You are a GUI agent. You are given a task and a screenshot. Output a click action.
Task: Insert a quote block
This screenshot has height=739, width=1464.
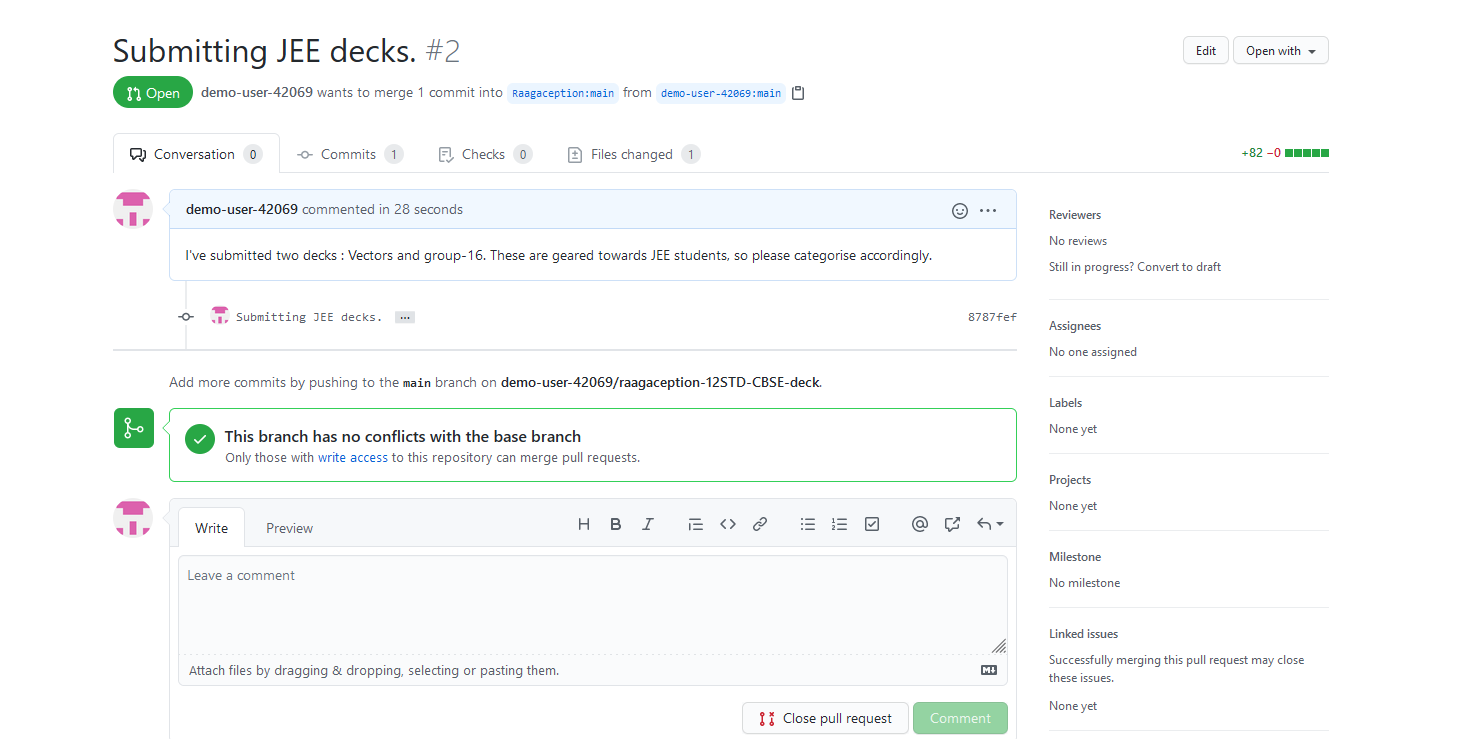[696, 524]
